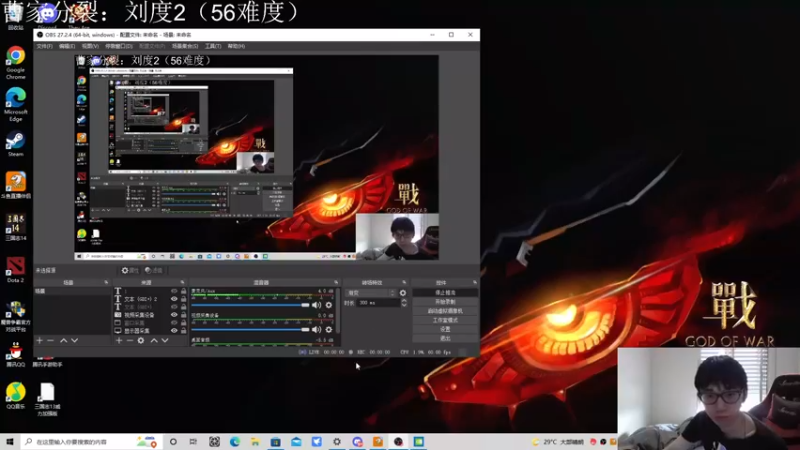Viewport: 800px width, 450px height.
Task: Adjust the 麦克风/Aux volume slider
Action: tap(251, 305)
